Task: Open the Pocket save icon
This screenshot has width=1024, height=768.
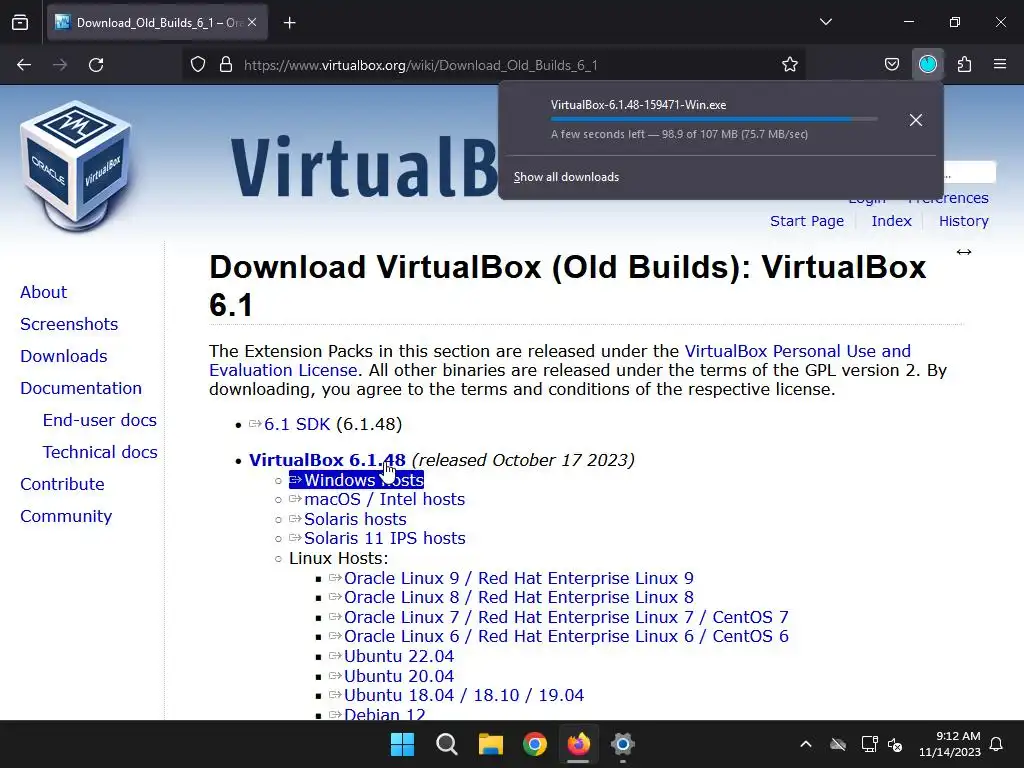Action: [x=891, y=65]
